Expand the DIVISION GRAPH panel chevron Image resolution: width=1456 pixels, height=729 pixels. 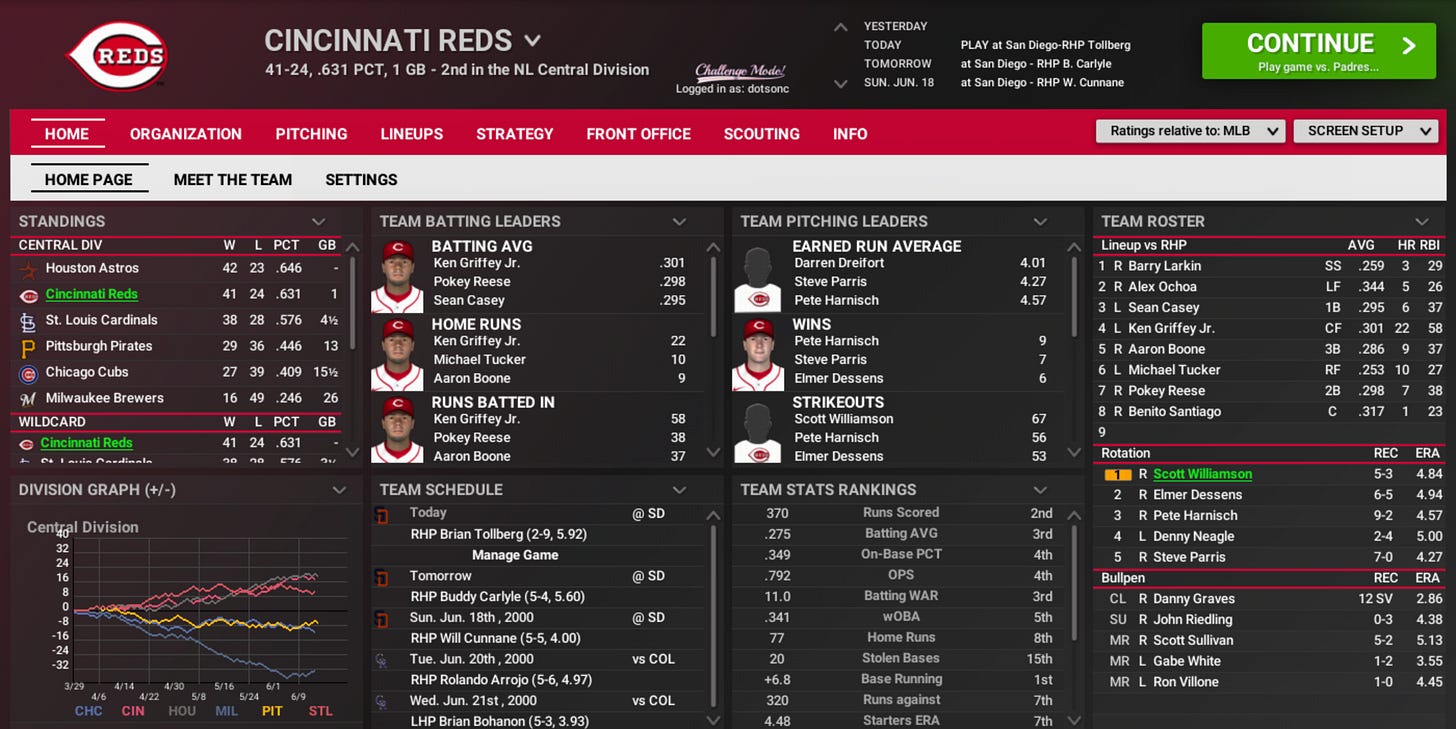[339, 490]
